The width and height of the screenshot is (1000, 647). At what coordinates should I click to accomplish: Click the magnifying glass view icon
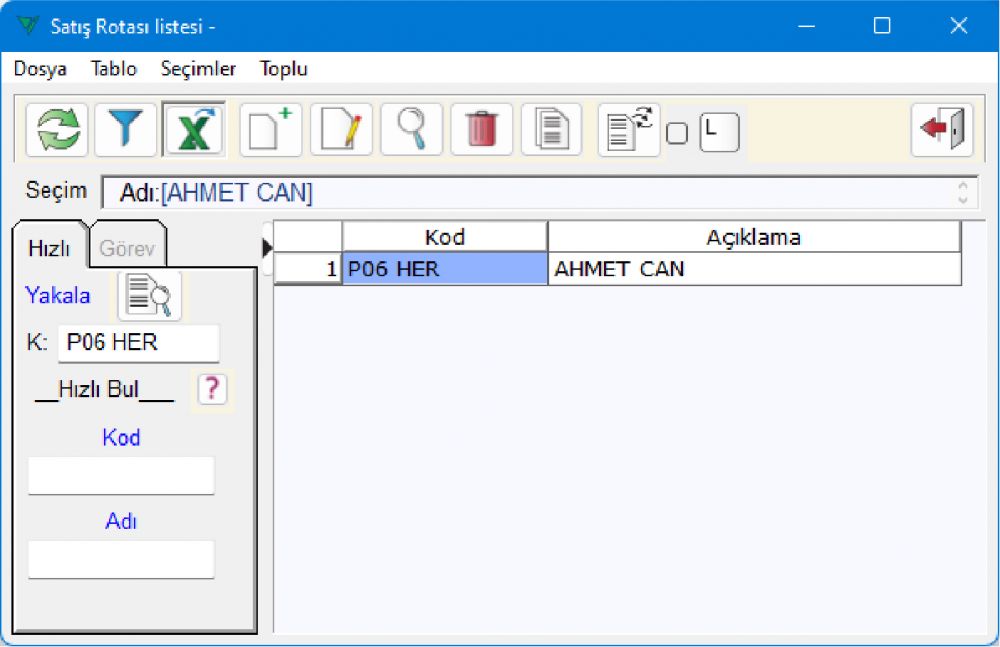pos(411,130)
